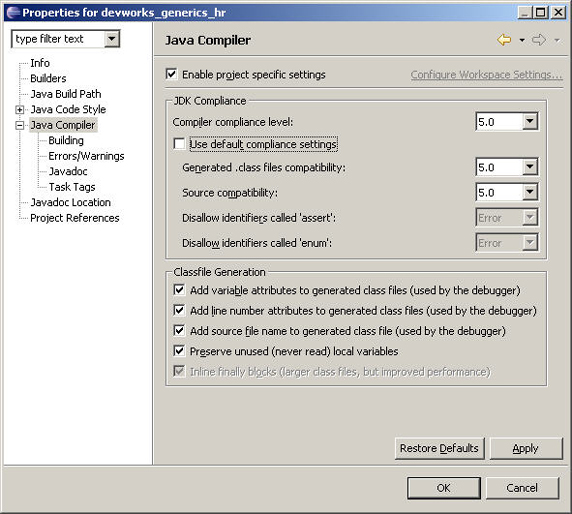Select the Java Compiler tree item
572x514 pixels.
pyautogui.click(x=63, y=125)
